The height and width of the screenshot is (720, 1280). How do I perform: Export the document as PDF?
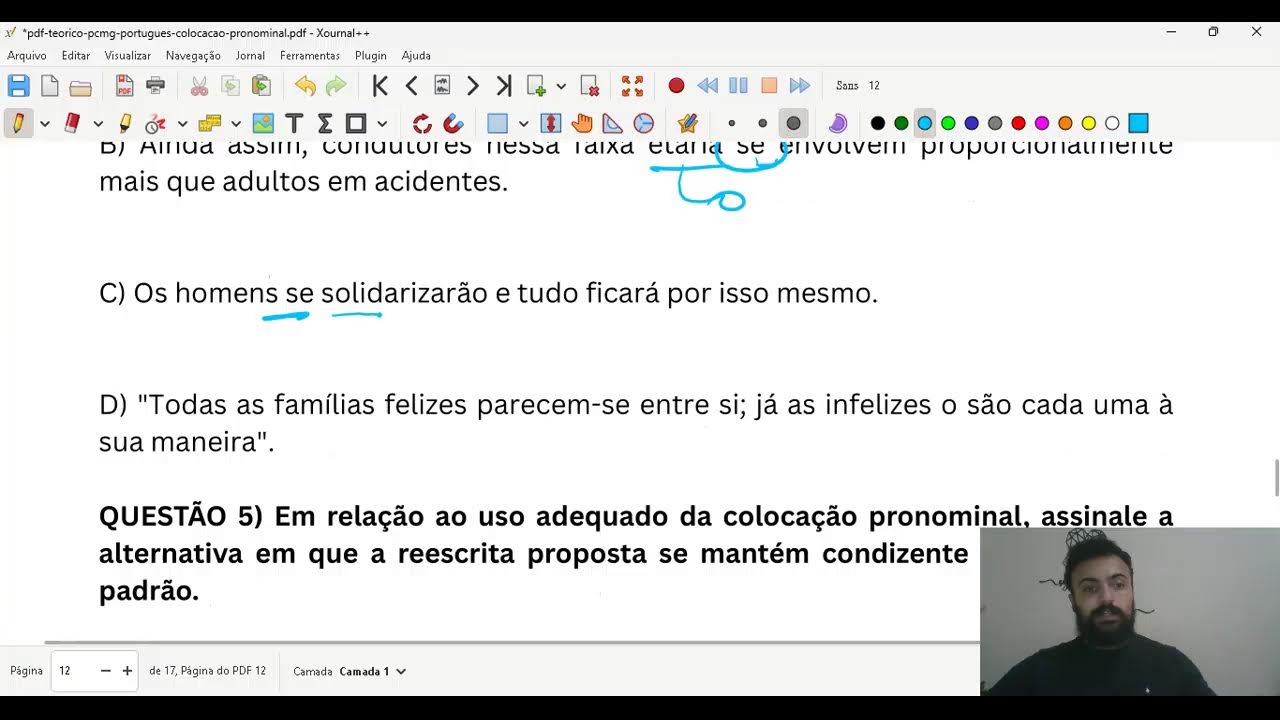124,86
